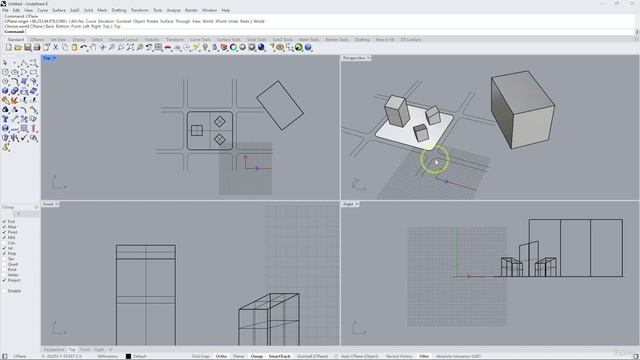
Task: Open the Analyze menu
Action: coord(174,10)
